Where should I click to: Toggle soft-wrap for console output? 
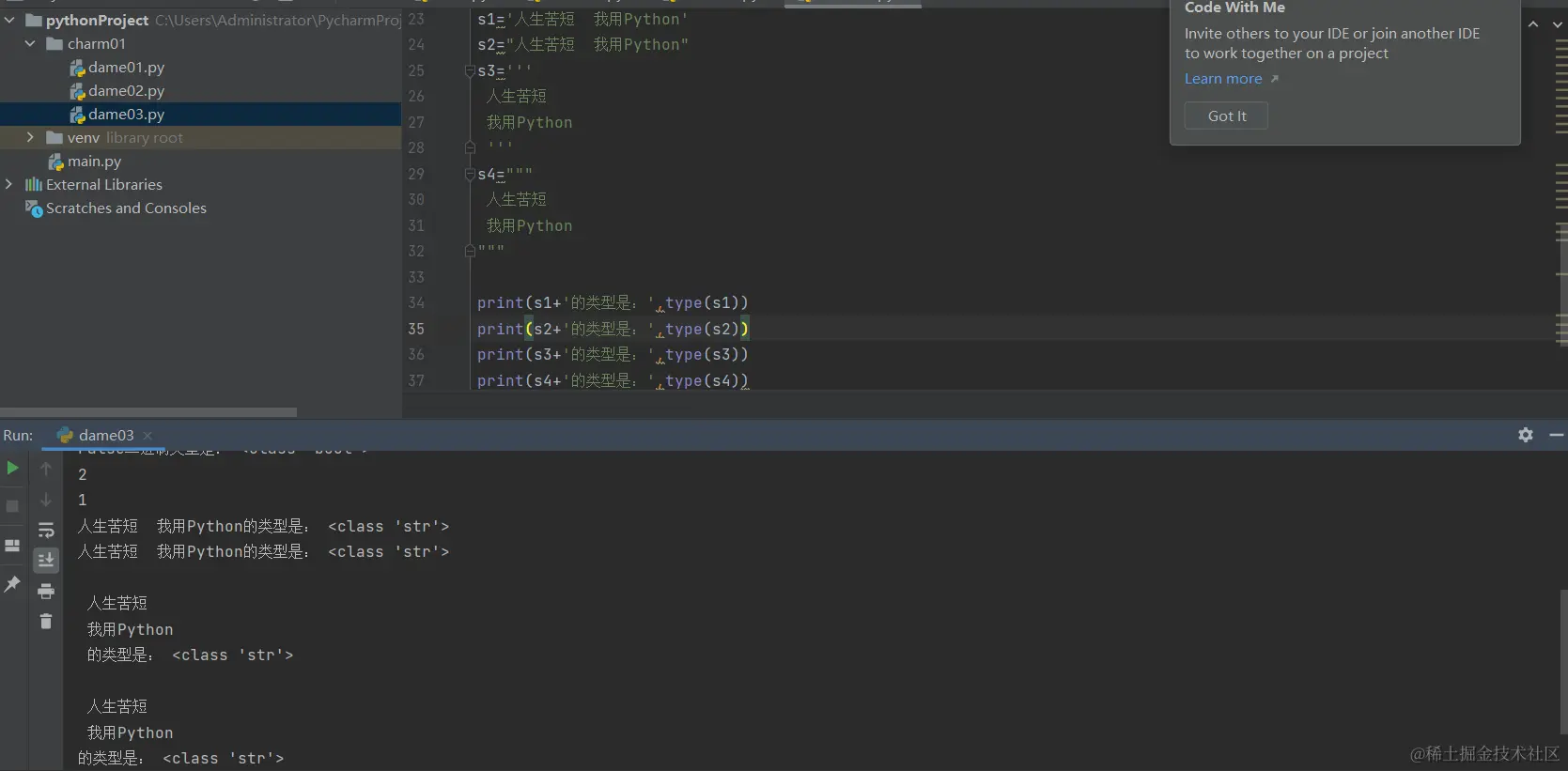click(x=46, y=531)
